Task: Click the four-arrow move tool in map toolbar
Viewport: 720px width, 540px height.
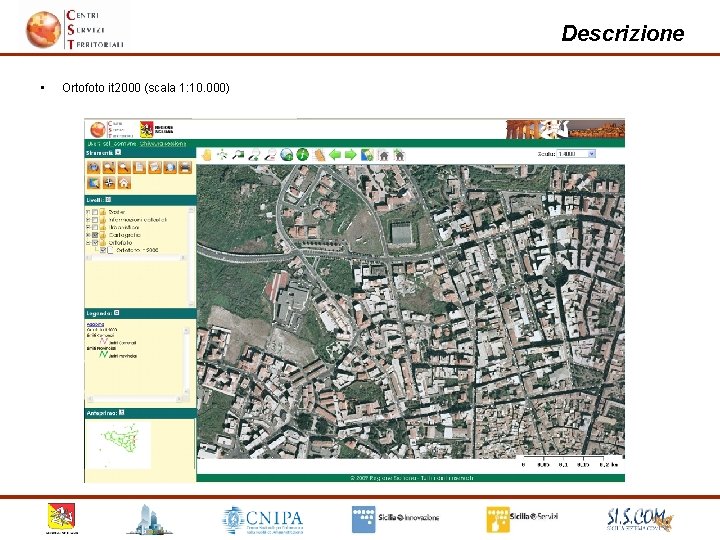Action: pos(222,155)
